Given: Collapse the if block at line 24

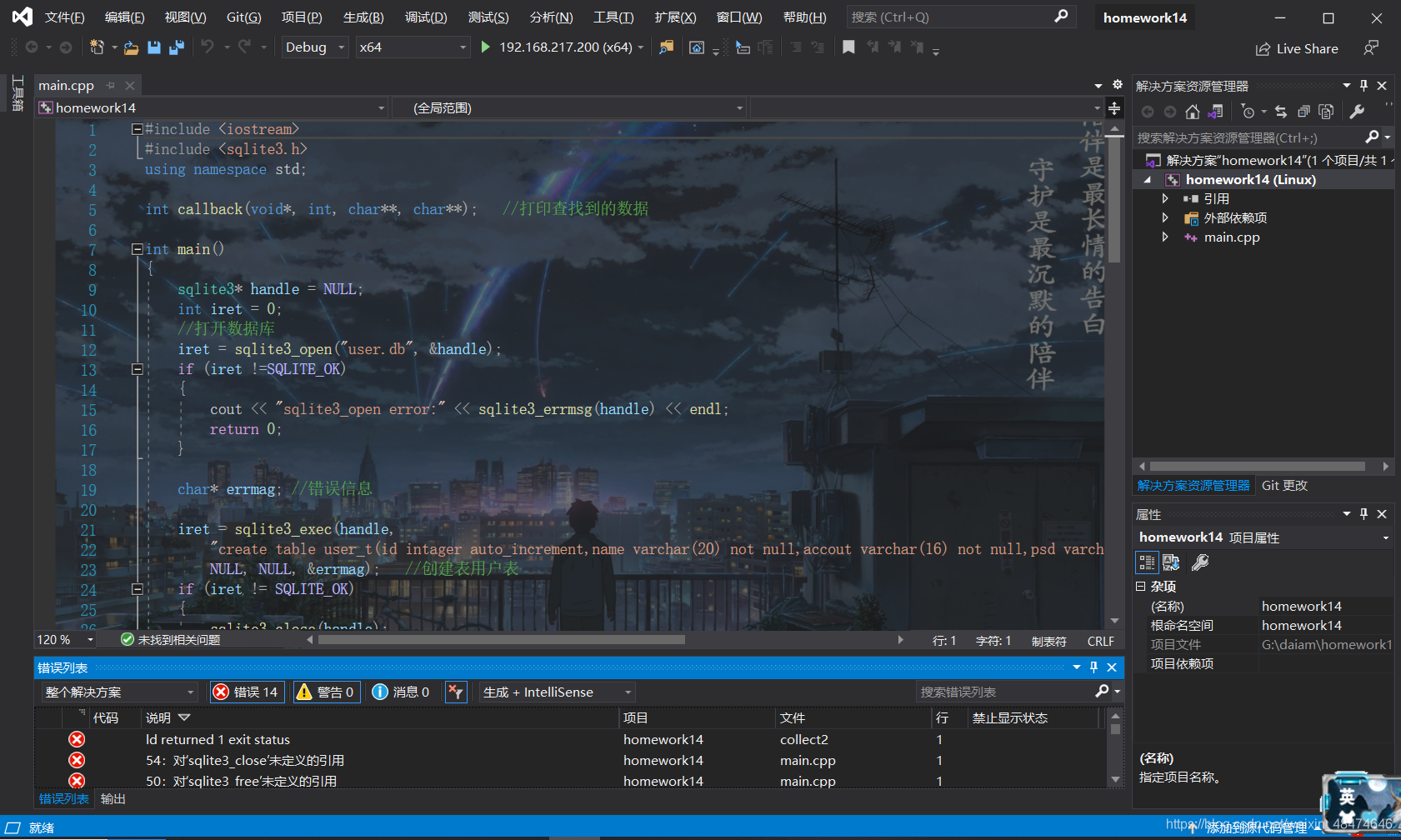Looking at the screenshot, I should [x=137, y=589].
